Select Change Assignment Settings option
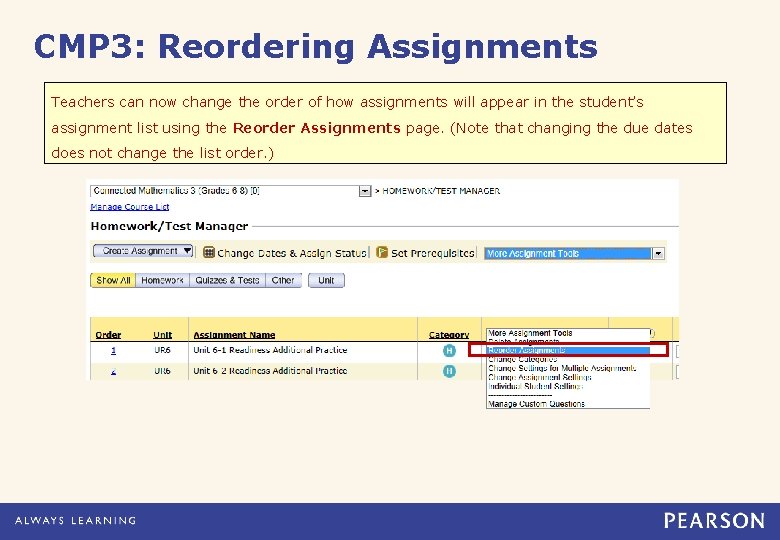The width and height of the screenshot is (780, 540). pos(540,377)
